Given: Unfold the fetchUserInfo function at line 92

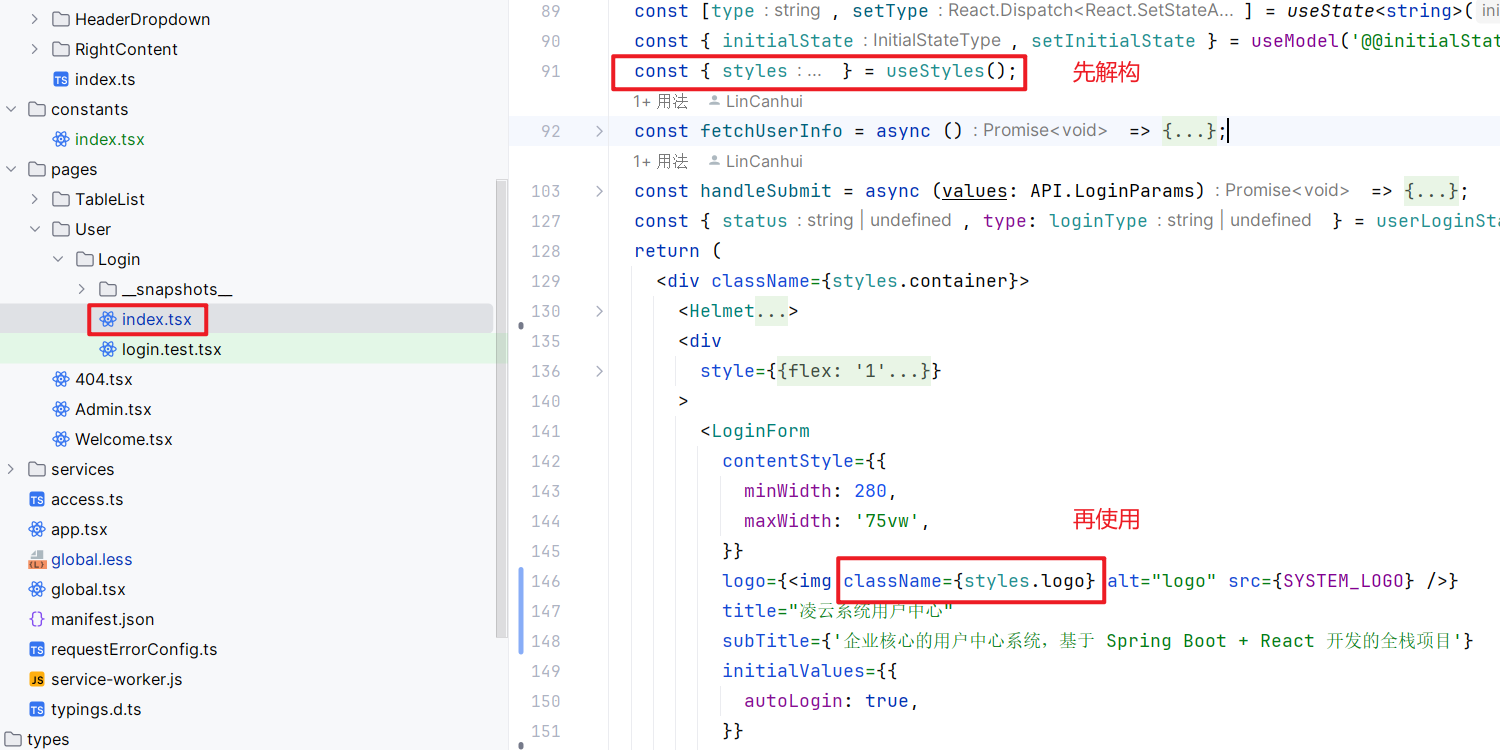Looking at the screenshot, I should tap(599, 131).
